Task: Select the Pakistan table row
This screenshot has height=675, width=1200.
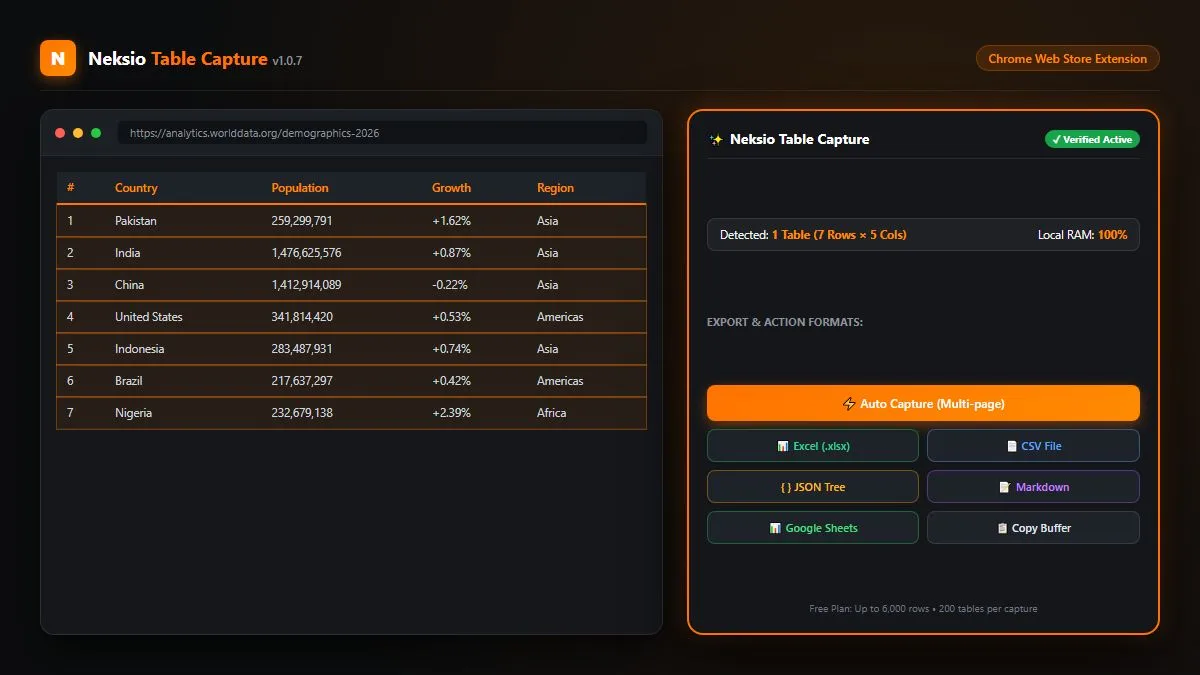Action: point(351,221)
